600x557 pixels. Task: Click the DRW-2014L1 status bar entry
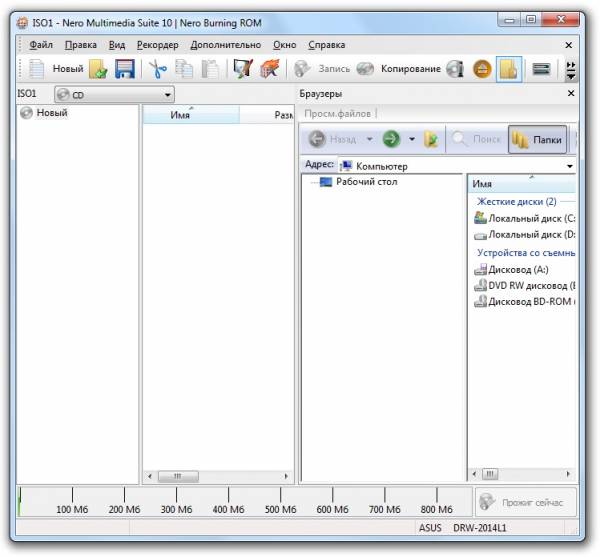point(480,528)
